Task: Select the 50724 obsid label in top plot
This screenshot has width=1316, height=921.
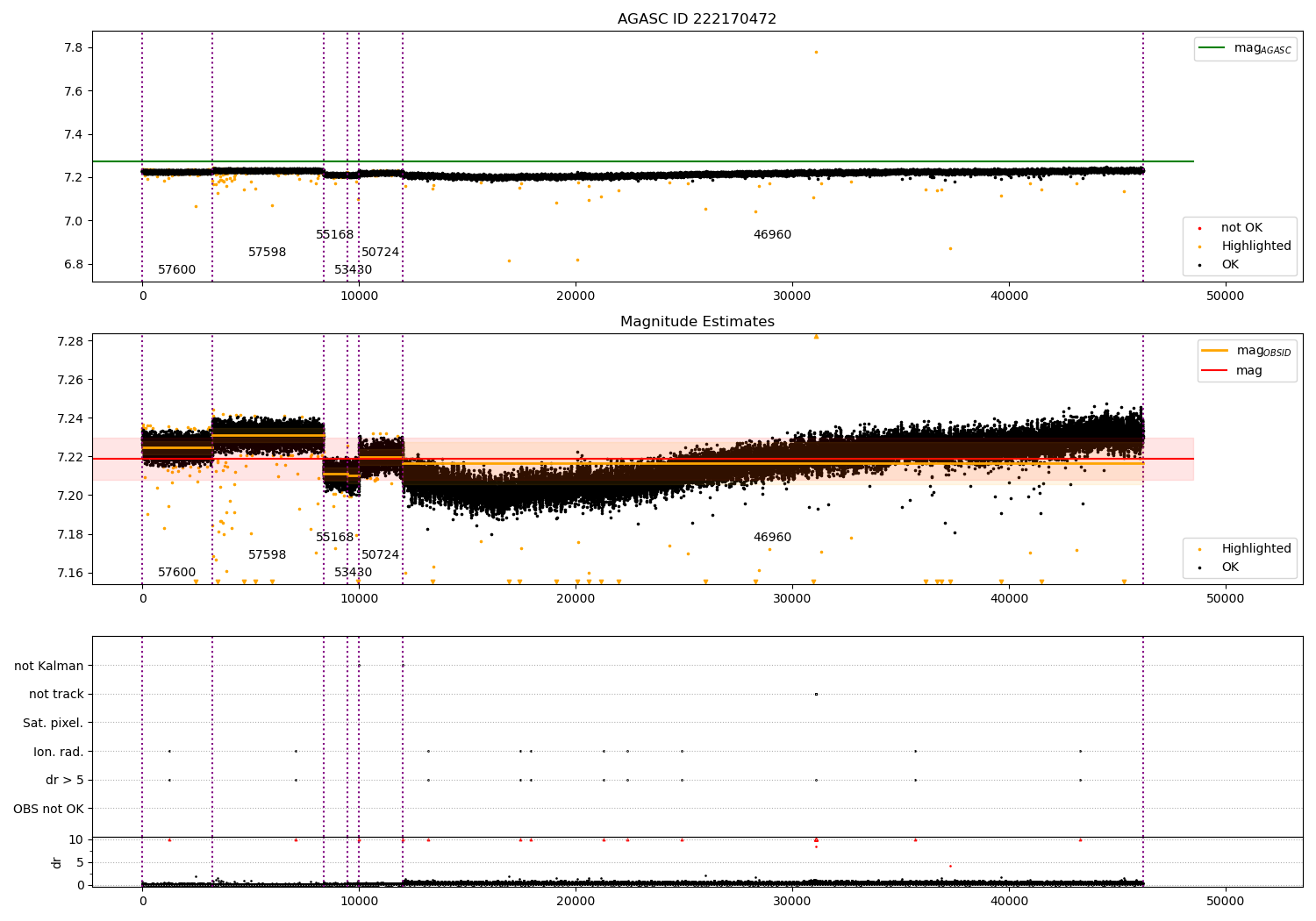Action: pyautogui.click(x=381, y=253)
